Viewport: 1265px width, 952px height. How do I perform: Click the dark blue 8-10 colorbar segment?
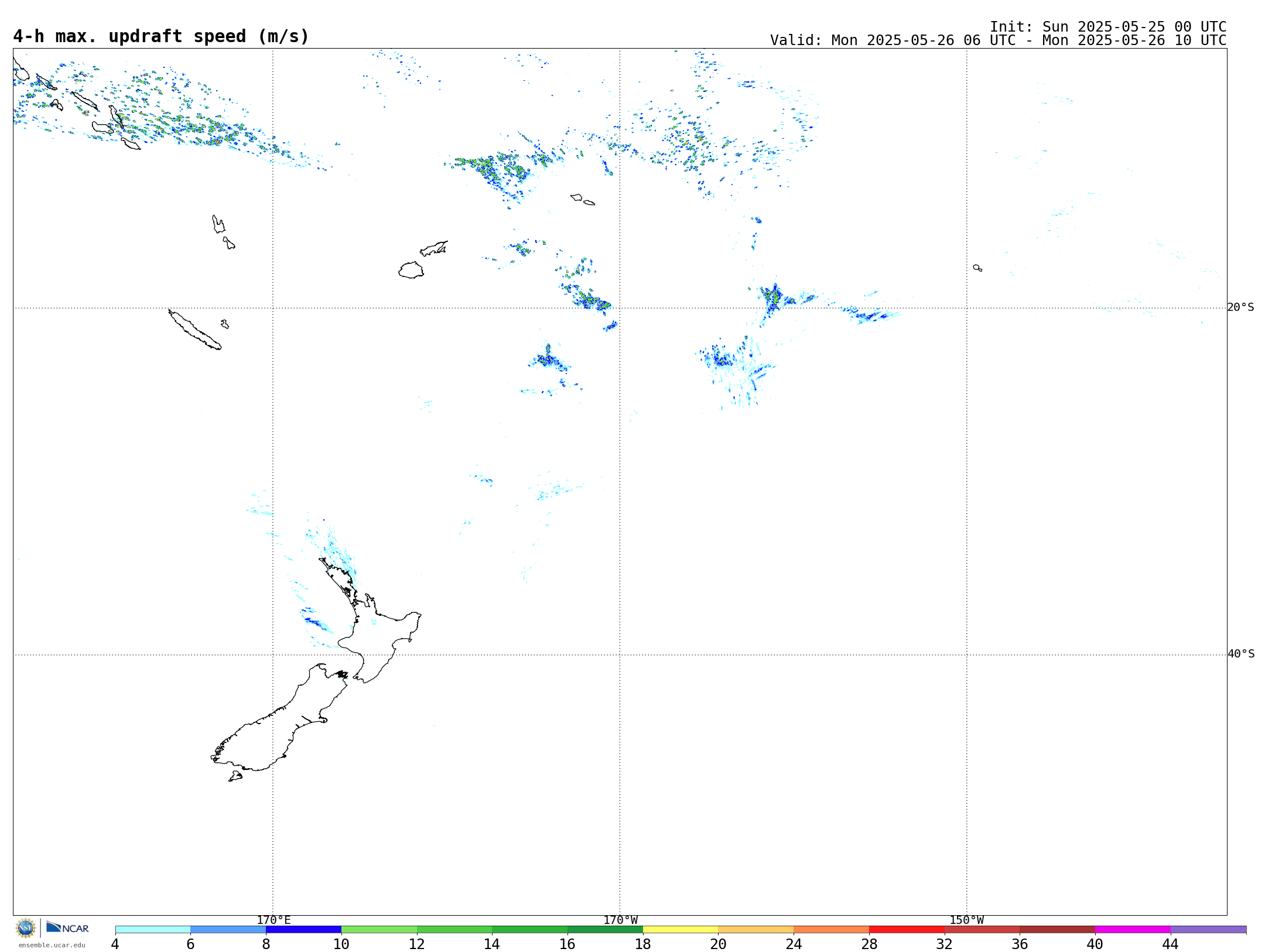pyautogui.click(x=303, y=930)
